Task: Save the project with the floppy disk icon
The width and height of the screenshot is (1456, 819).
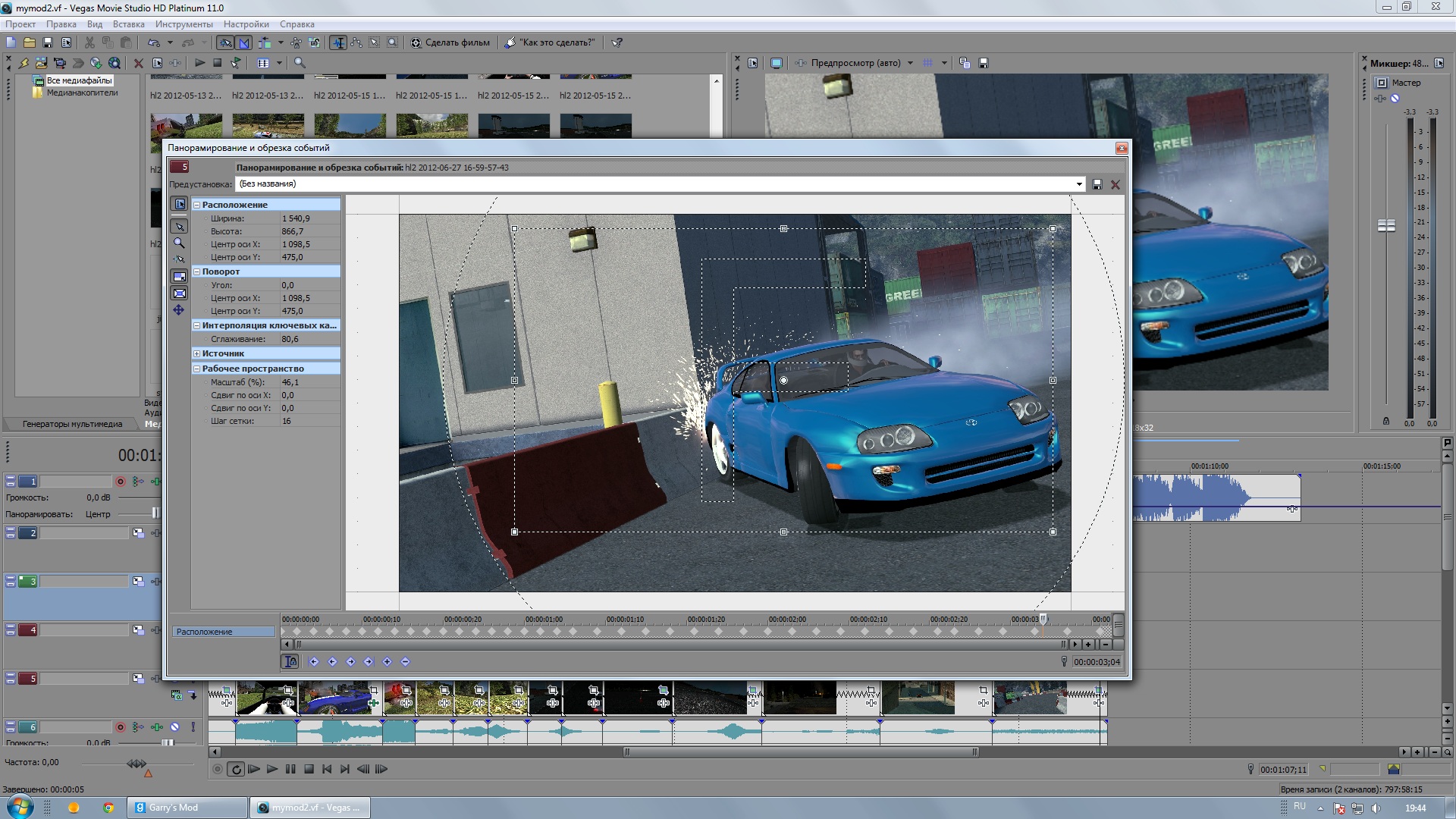Action: (48, 42)
